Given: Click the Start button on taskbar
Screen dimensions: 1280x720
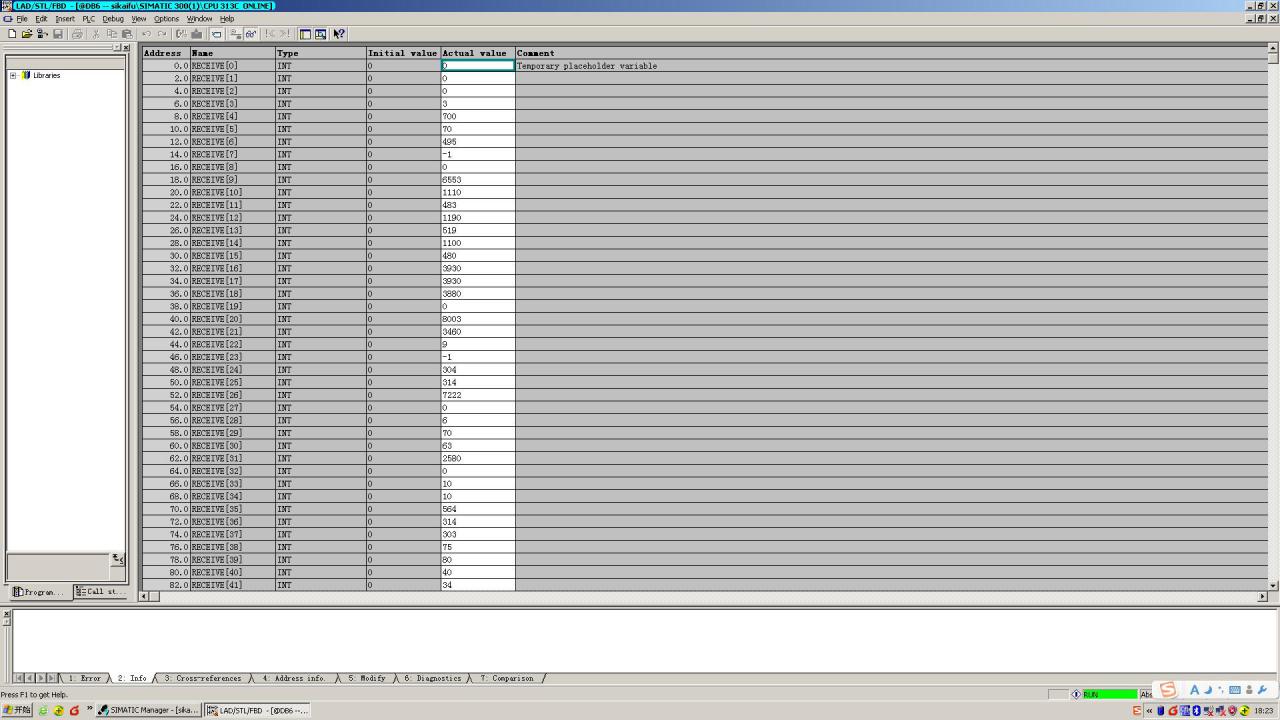Looking at the screenshot, I should click(x=17, y=711).
